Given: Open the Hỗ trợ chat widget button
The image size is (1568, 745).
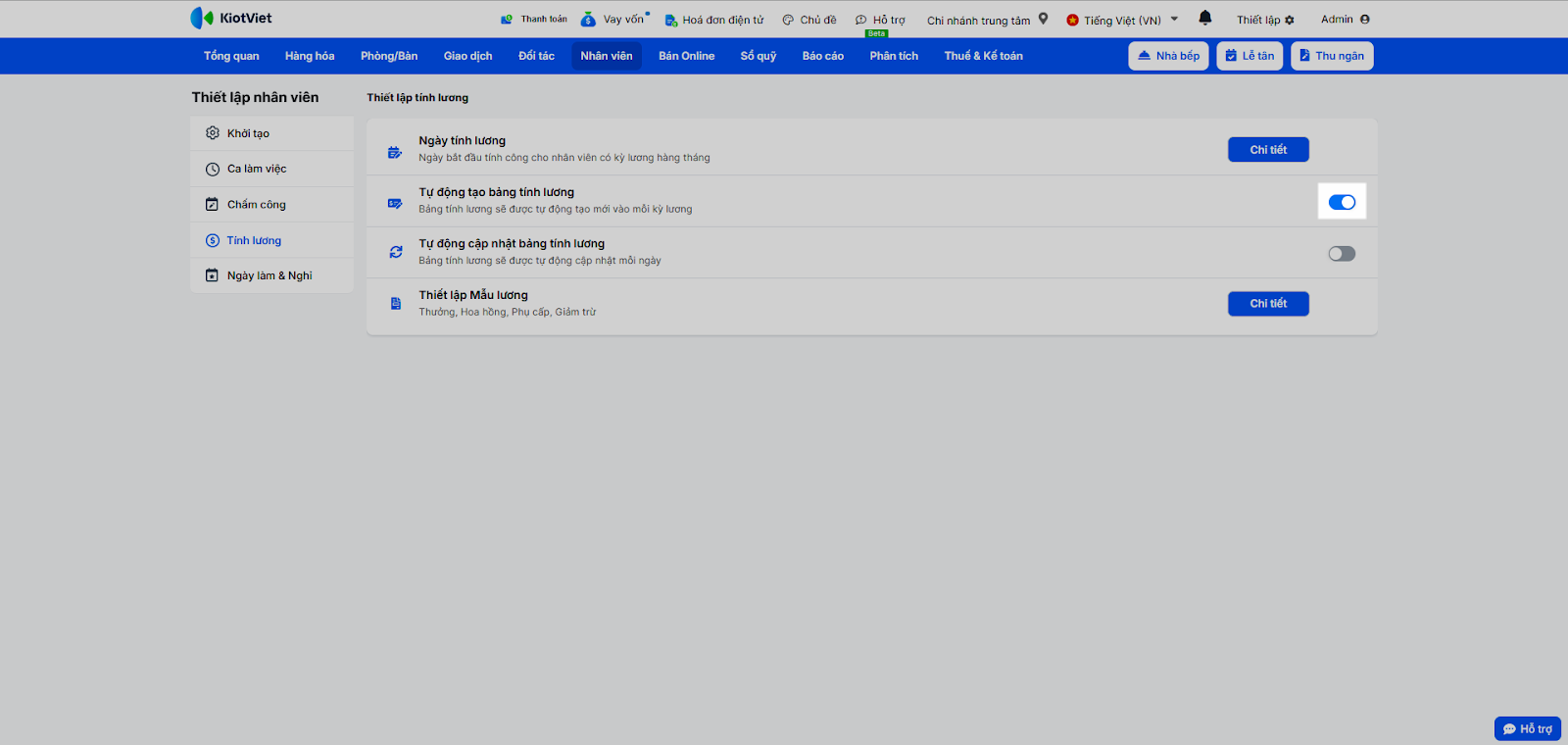Looking at the screenshot, I should 1528,729.
